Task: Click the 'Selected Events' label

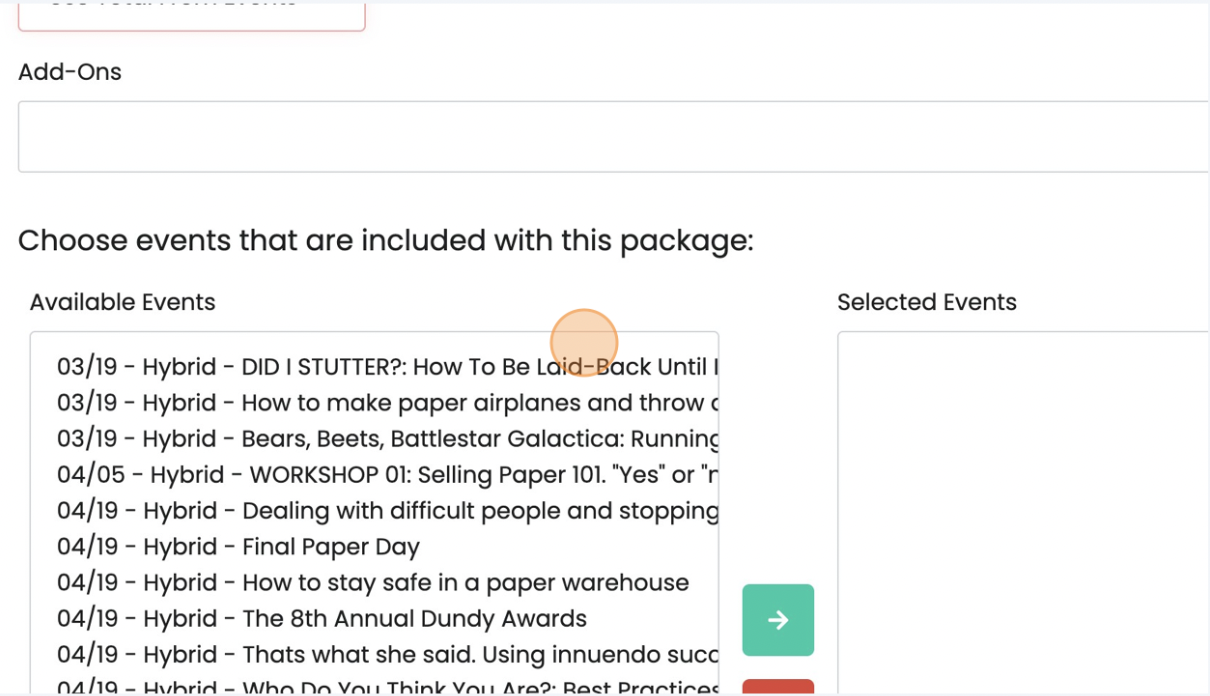Action: tap(926, 302)
